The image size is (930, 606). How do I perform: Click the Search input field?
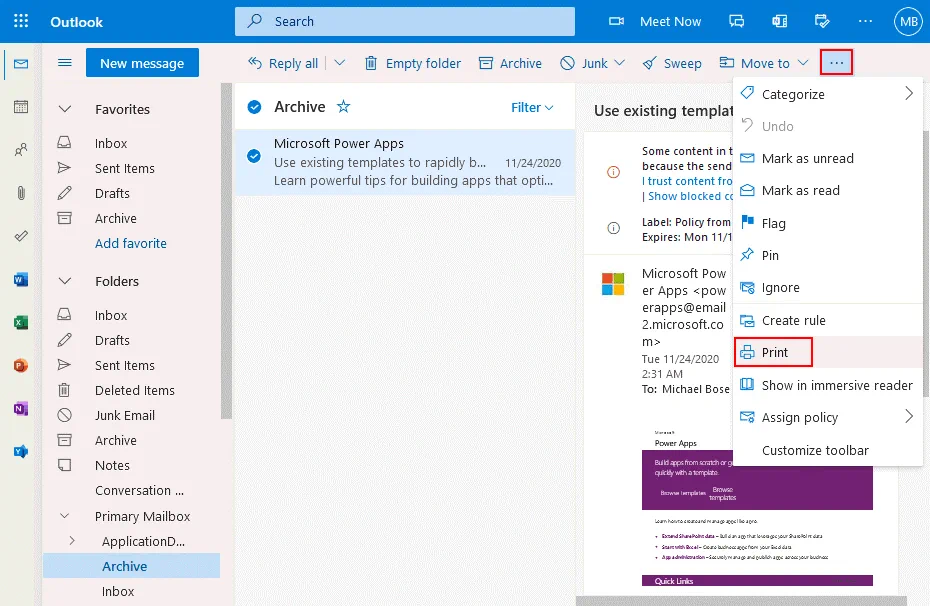point(420,21)
